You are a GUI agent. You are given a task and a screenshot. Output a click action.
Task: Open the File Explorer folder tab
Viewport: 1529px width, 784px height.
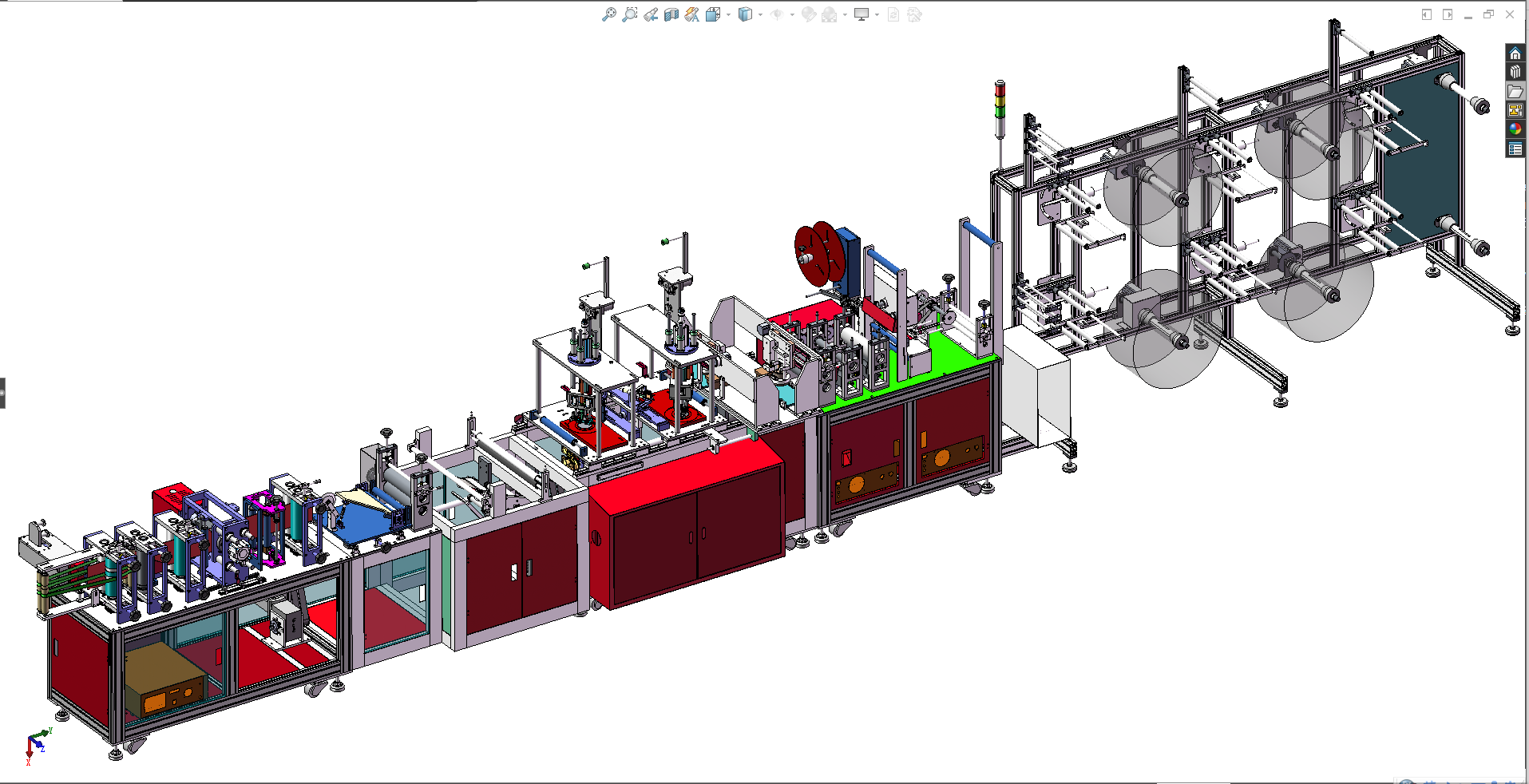tap(1515, 91)
